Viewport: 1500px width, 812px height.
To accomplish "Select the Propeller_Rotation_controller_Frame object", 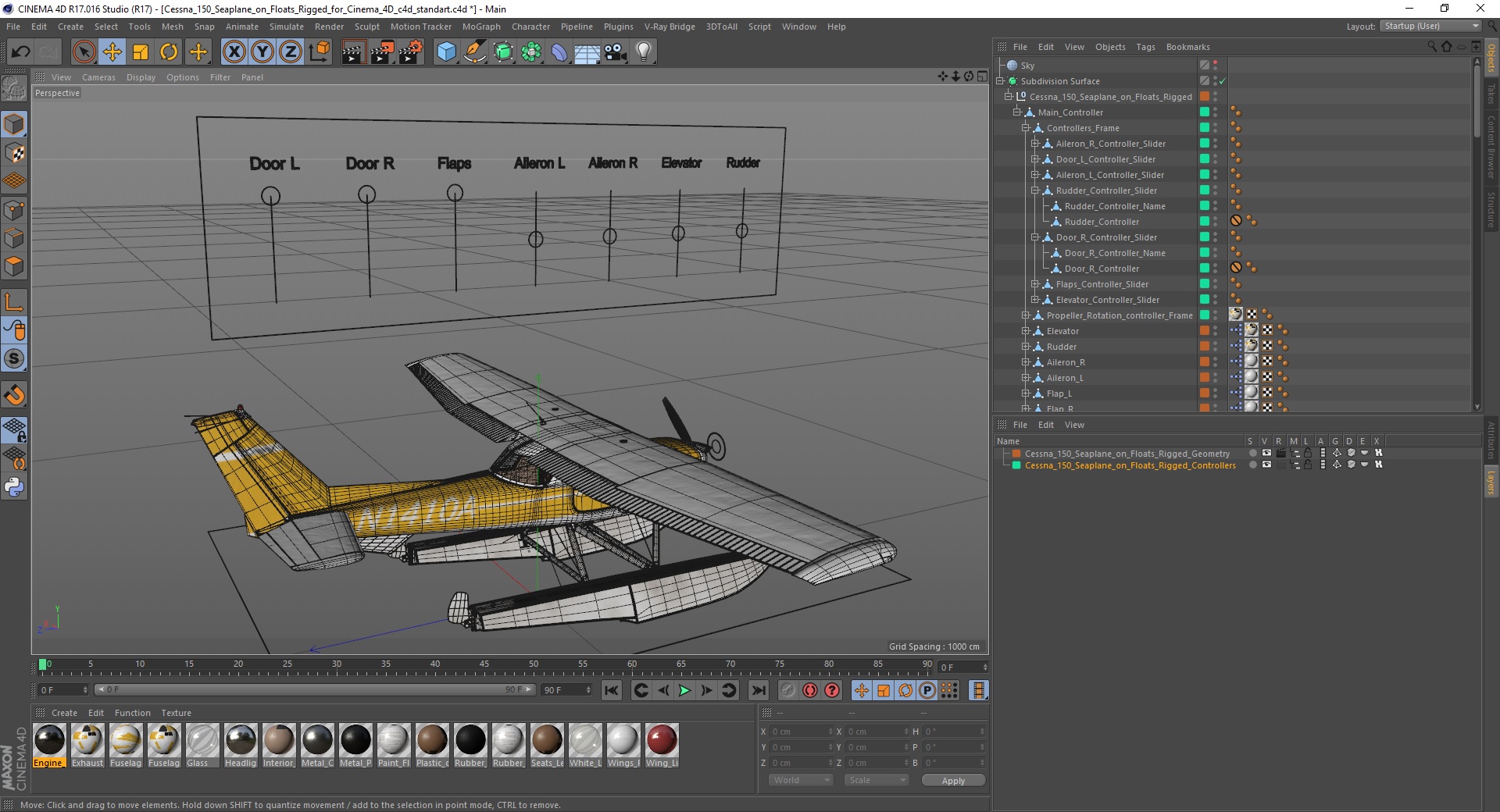I will point(1119,315).
